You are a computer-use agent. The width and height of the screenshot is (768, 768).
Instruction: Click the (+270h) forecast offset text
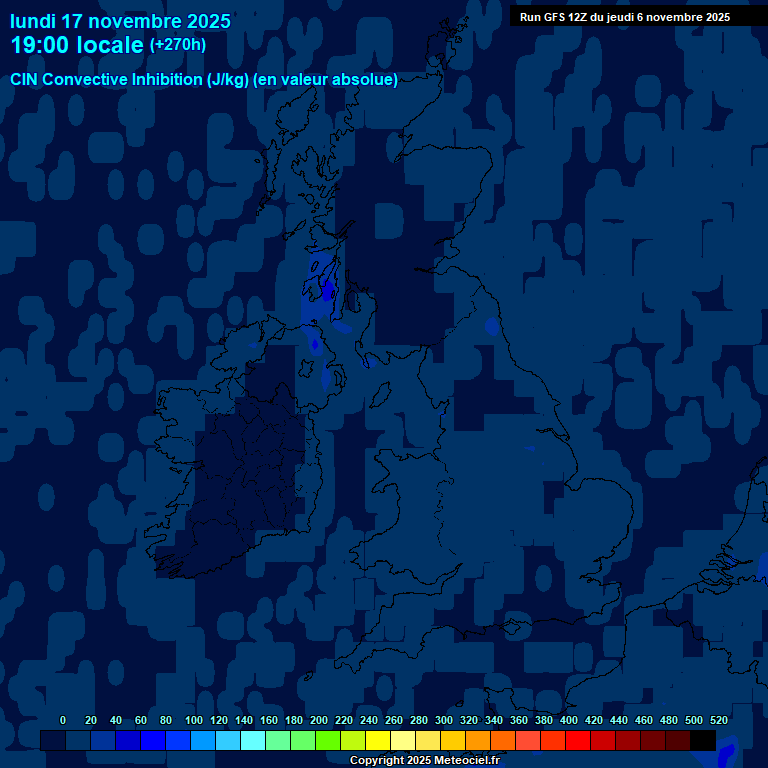(178, 45)
